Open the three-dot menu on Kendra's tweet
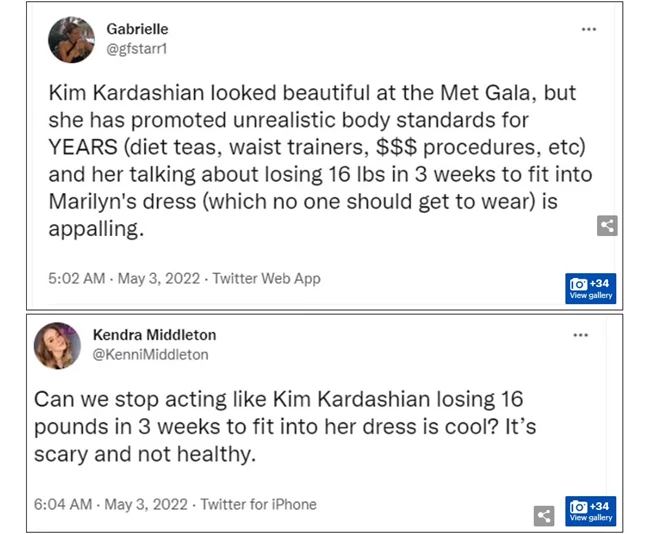This screenshot has height=534, width=650. coord(581,335)
